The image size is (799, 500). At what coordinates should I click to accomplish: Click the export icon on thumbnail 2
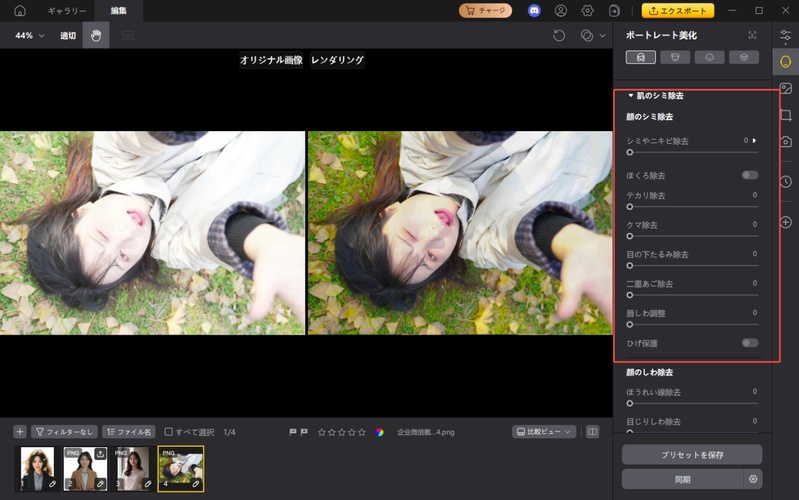coord(100,453)
